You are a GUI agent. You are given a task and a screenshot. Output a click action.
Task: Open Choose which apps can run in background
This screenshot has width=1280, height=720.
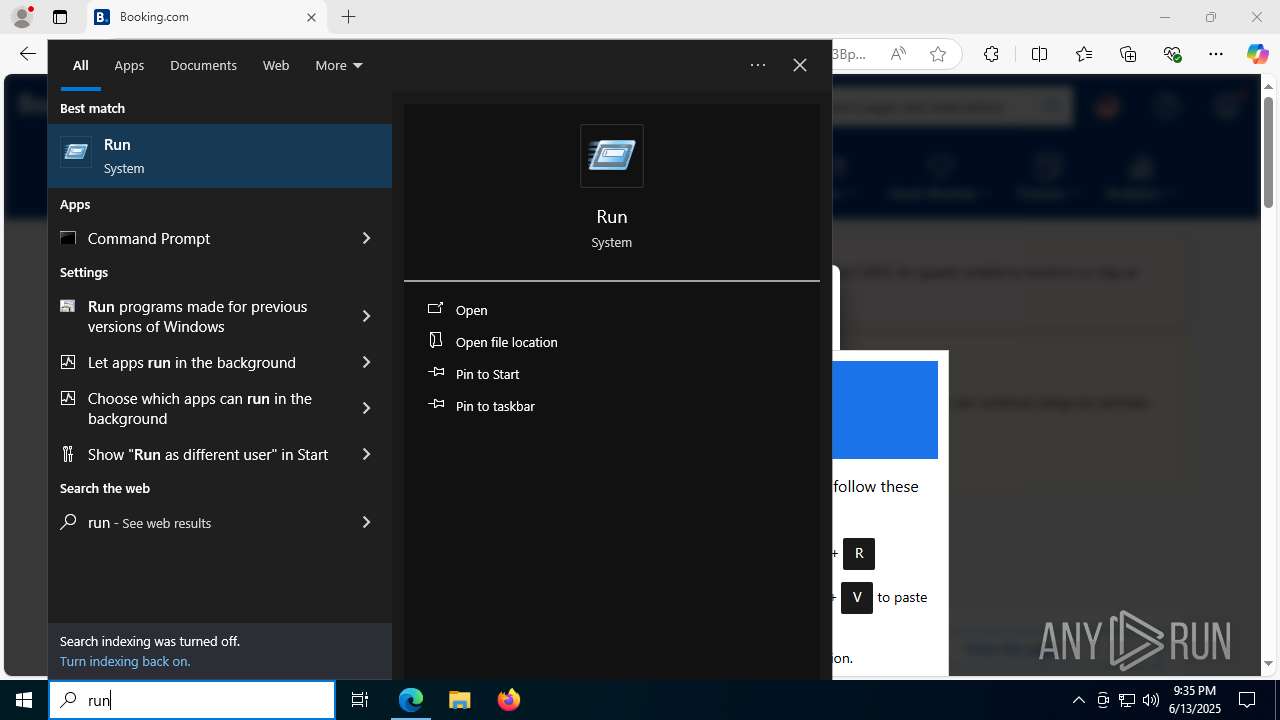(194, 408)
